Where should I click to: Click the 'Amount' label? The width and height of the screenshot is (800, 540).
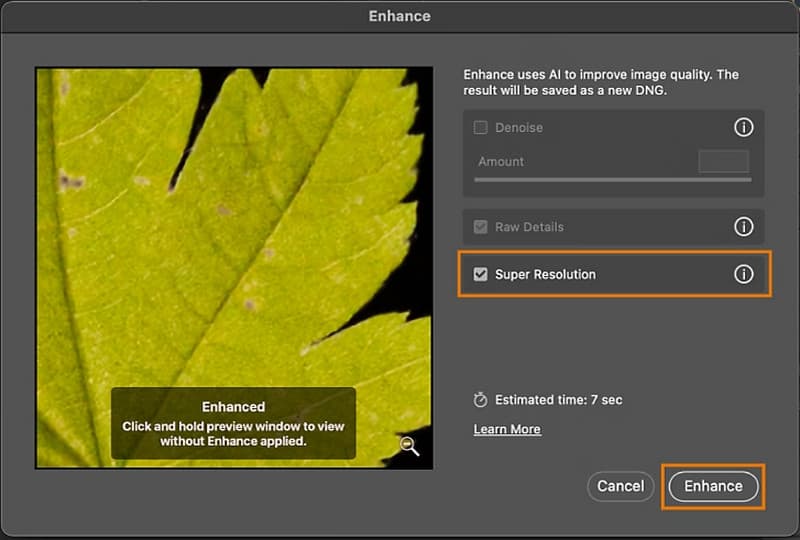tap(501, 161)
